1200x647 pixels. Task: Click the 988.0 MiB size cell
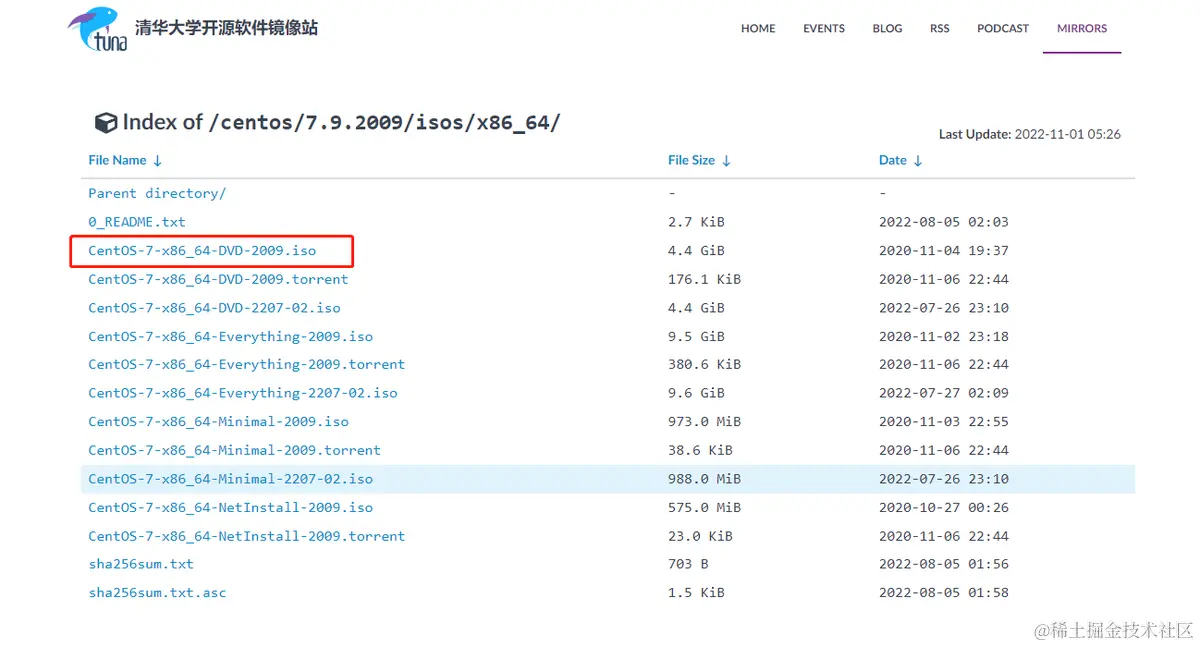704,479
